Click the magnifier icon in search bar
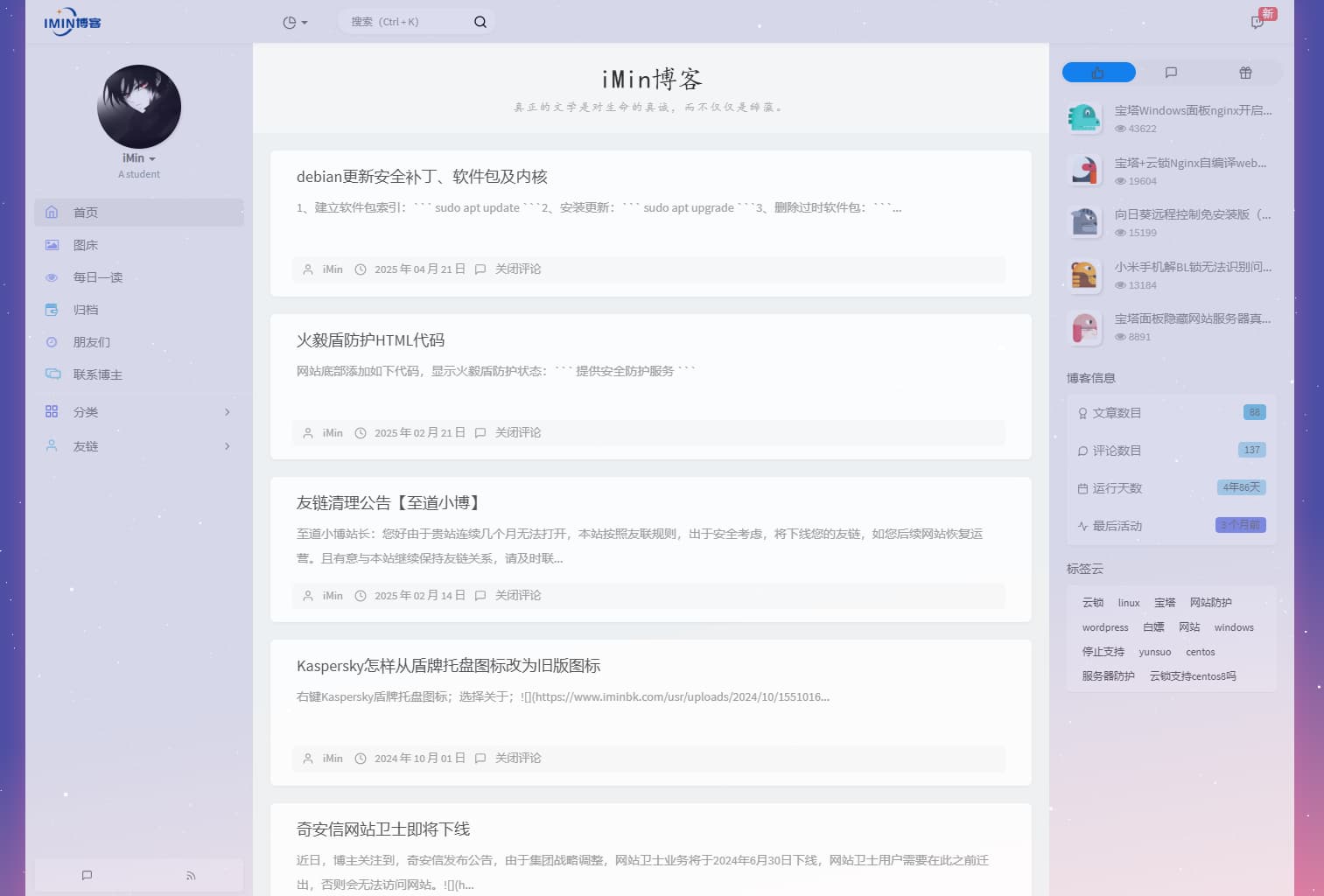Viewport: 1324px width, 896px height. pos(480,21)
